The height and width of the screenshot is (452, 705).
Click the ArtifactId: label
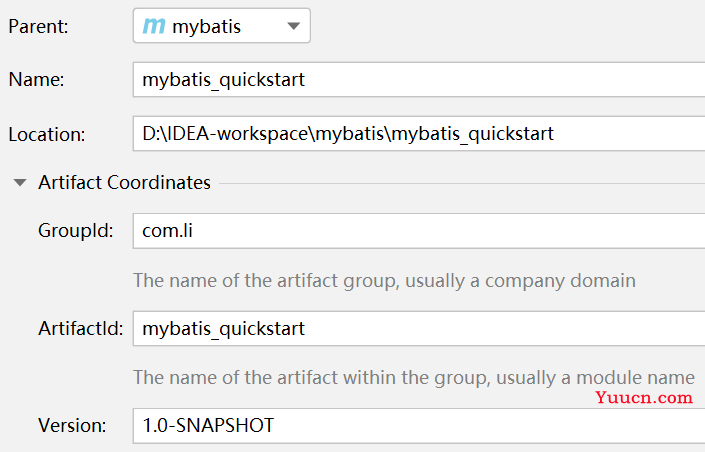click(x=80, y=328)
